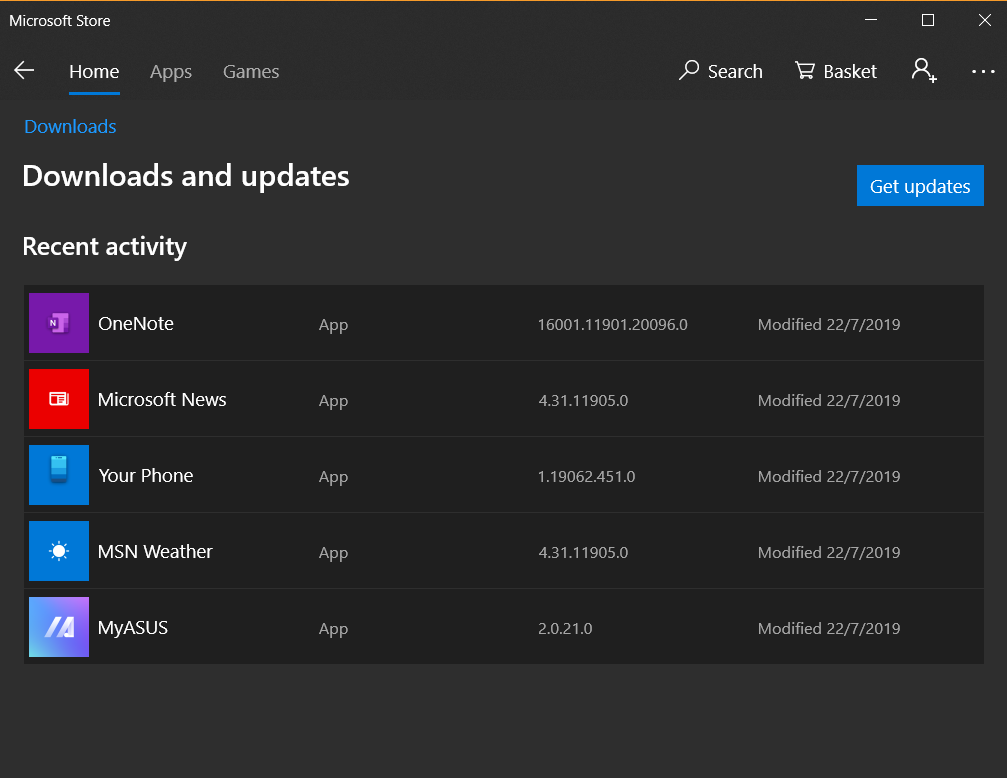The height and width of the screenshot is (778, 1007).
Task: View your Basket
Action: (835, 71)
